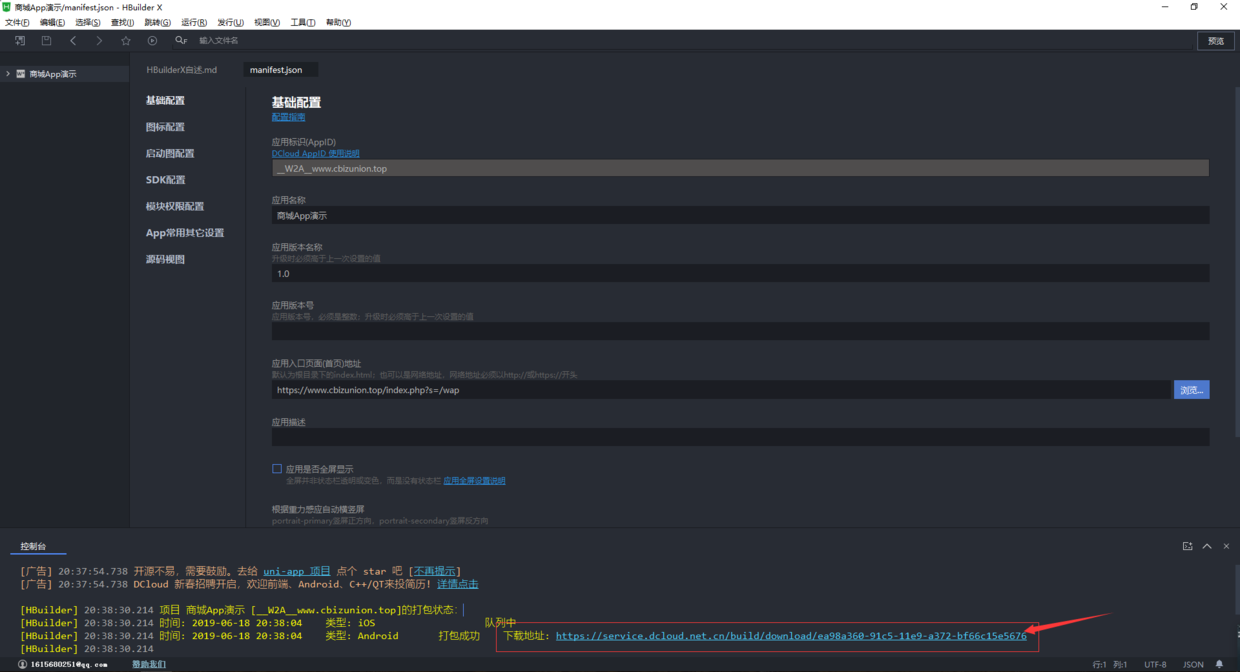Open the 运行(R) menu
The image size is (1240, 672).
[x=194, y=22]
